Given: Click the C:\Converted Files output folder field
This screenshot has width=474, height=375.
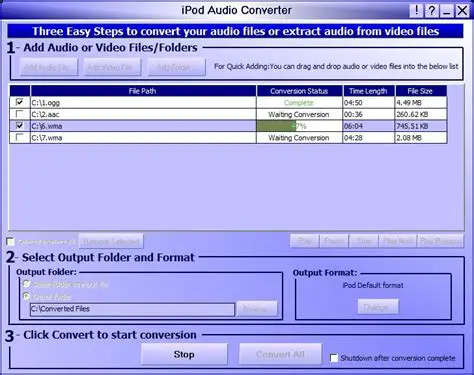Looking at the screenshot, I should 132,309.
